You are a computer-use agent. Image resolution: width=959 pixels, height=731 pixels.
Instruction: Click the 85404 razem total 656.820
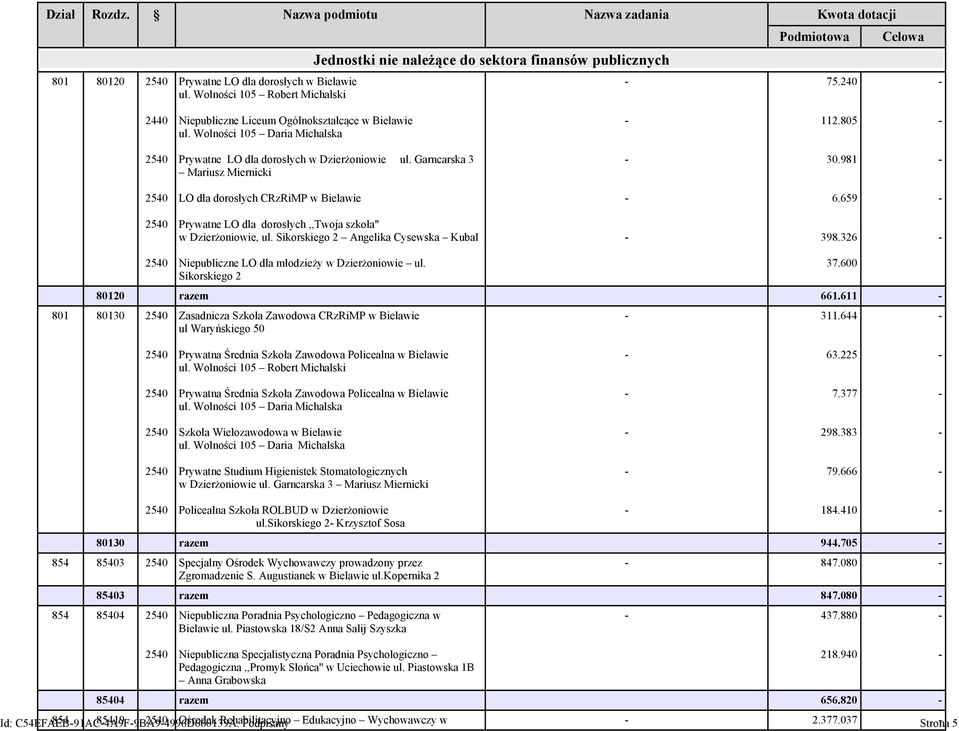(x=839, y=700)
